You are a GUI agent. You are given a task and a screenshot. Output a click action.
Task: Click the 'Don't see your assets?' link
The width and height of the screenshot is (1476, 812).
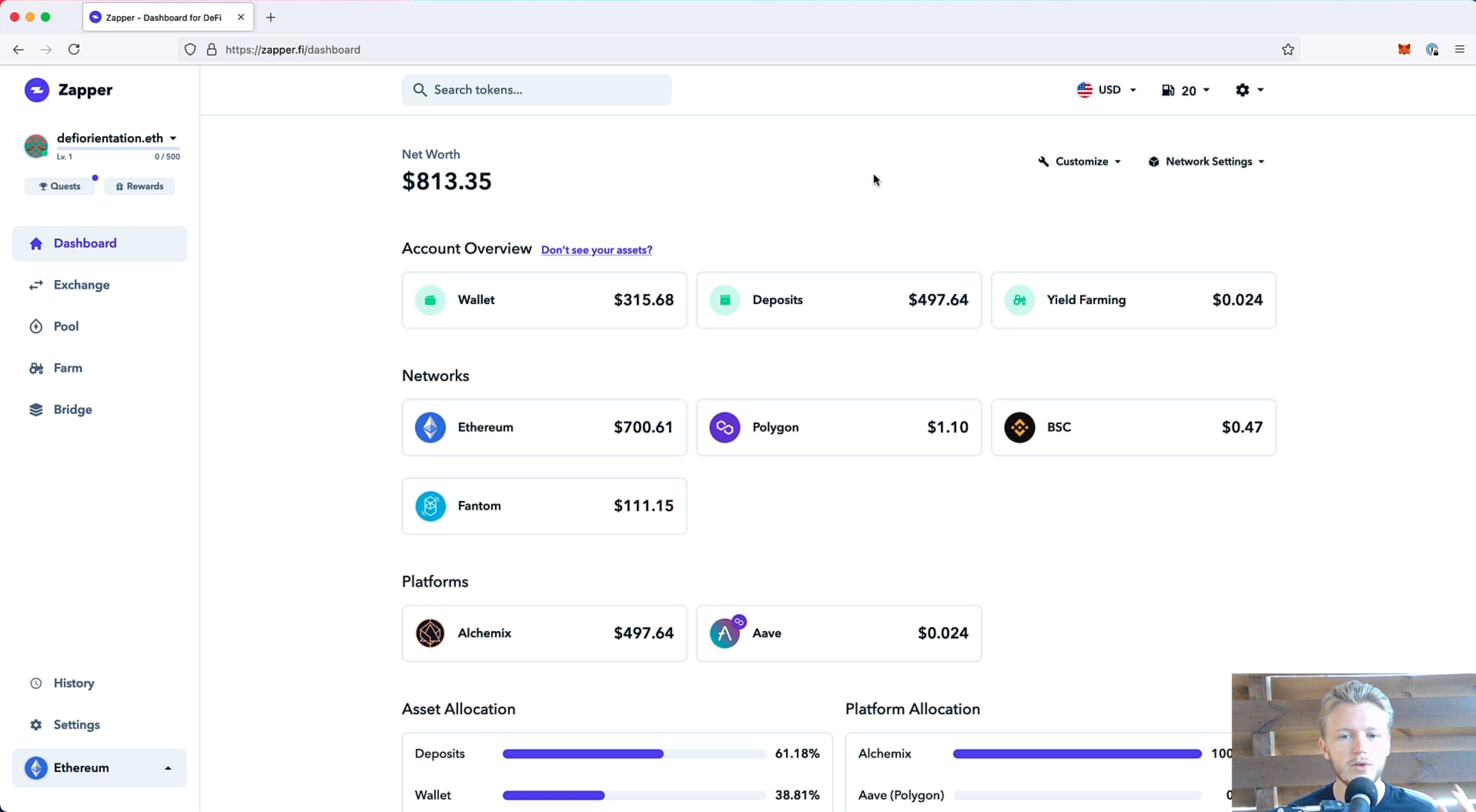pyautogui.click(x=596, y=250)
